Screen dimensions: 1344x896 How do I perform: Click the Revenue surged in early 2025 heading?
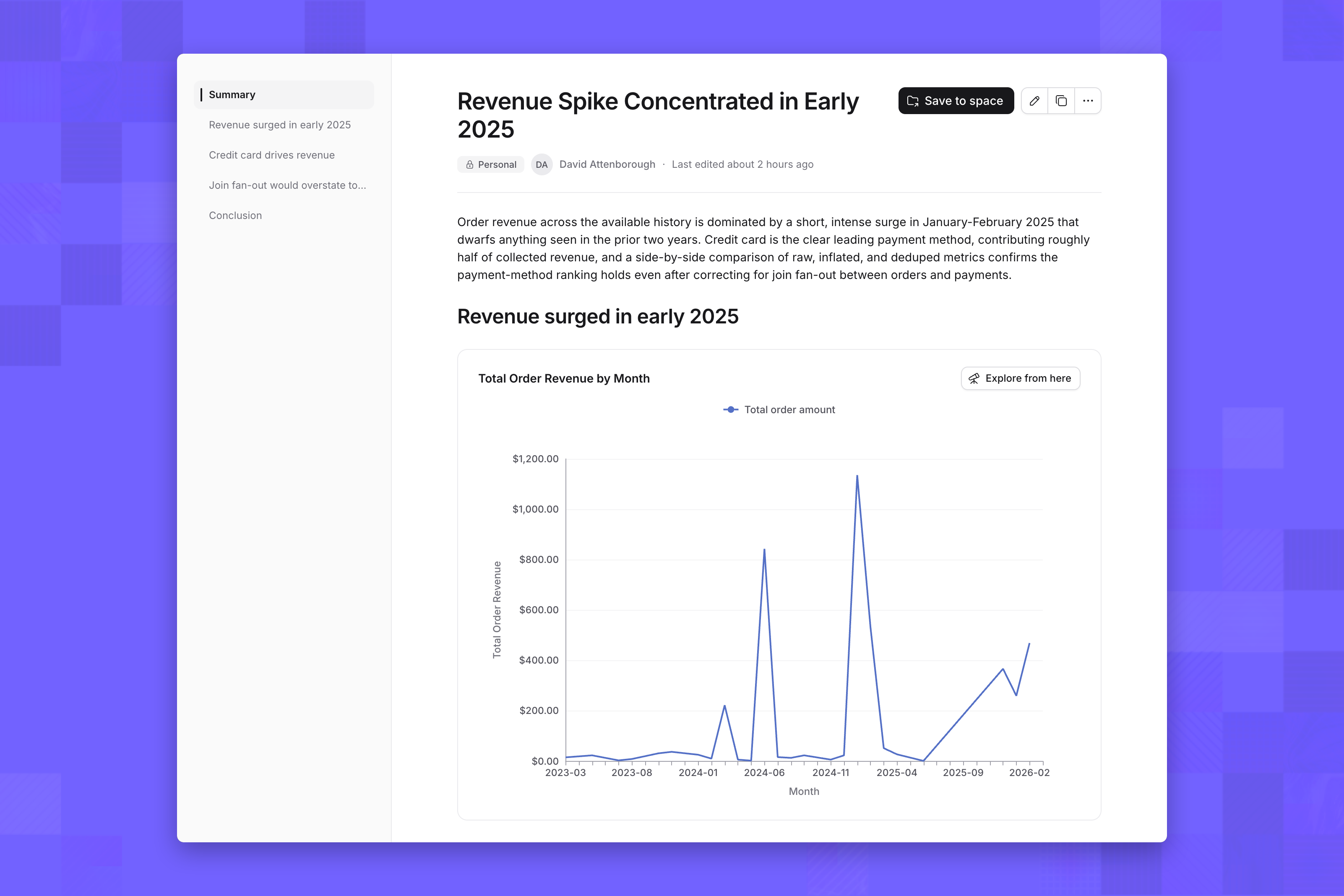pyautogui.click(x=598, y=317)
